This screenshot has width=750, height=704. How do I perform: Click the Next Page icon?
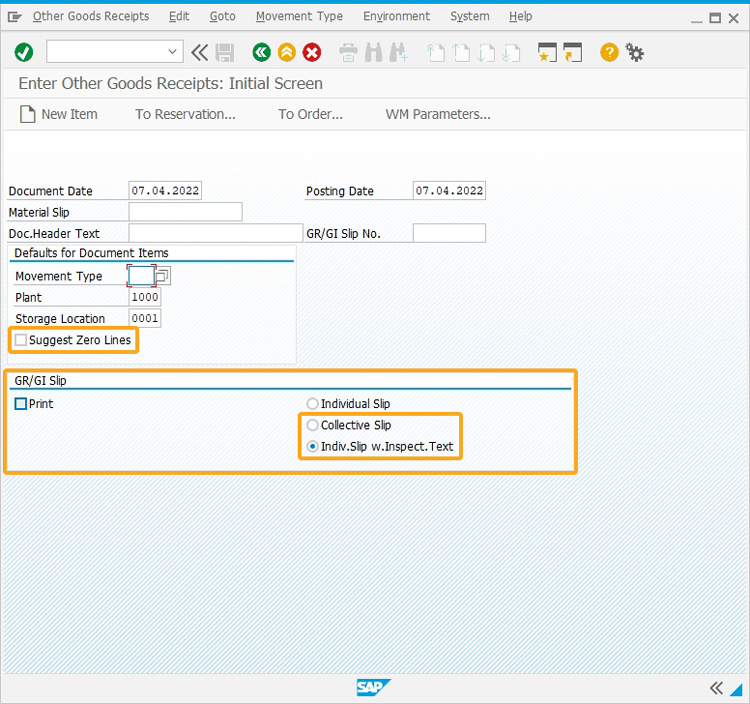pos(486,53)
